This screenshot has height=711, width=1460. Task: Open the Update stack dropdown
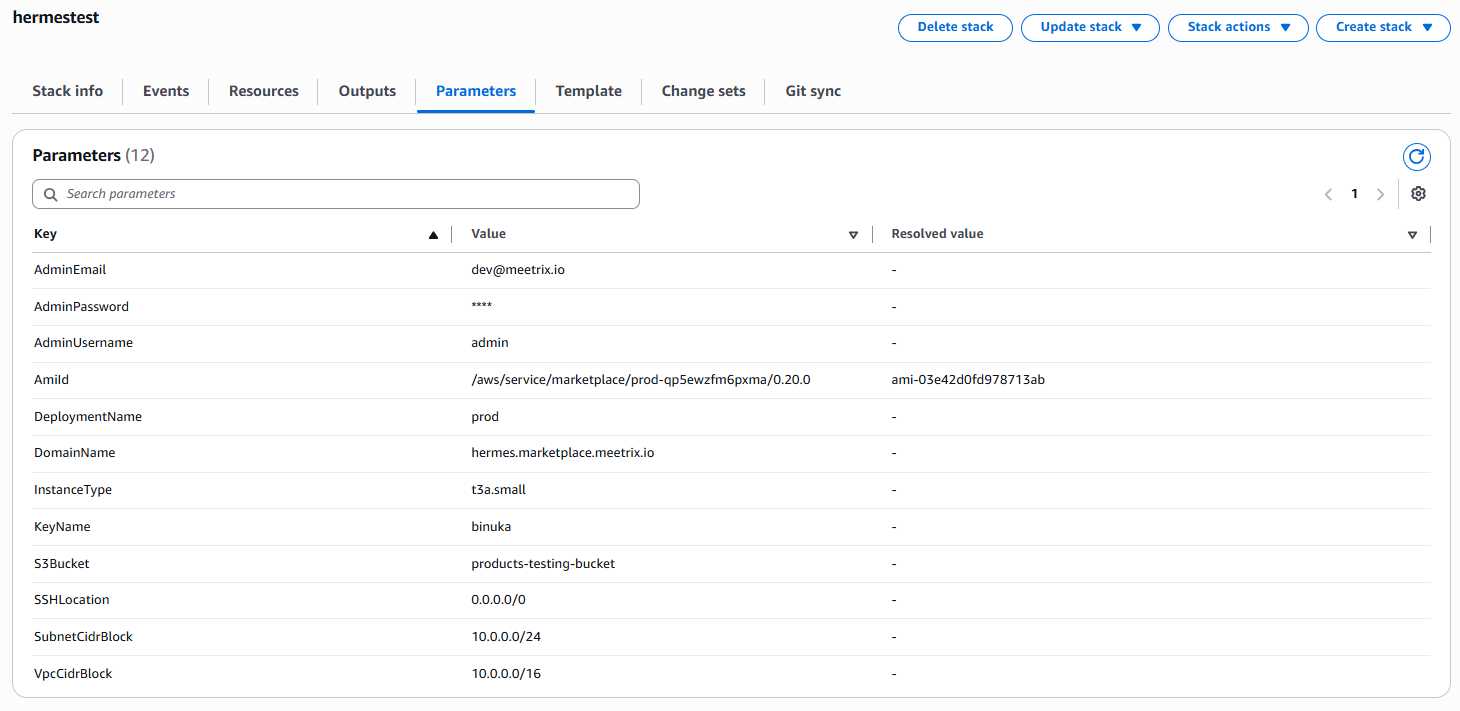(x=1090, y=27)
